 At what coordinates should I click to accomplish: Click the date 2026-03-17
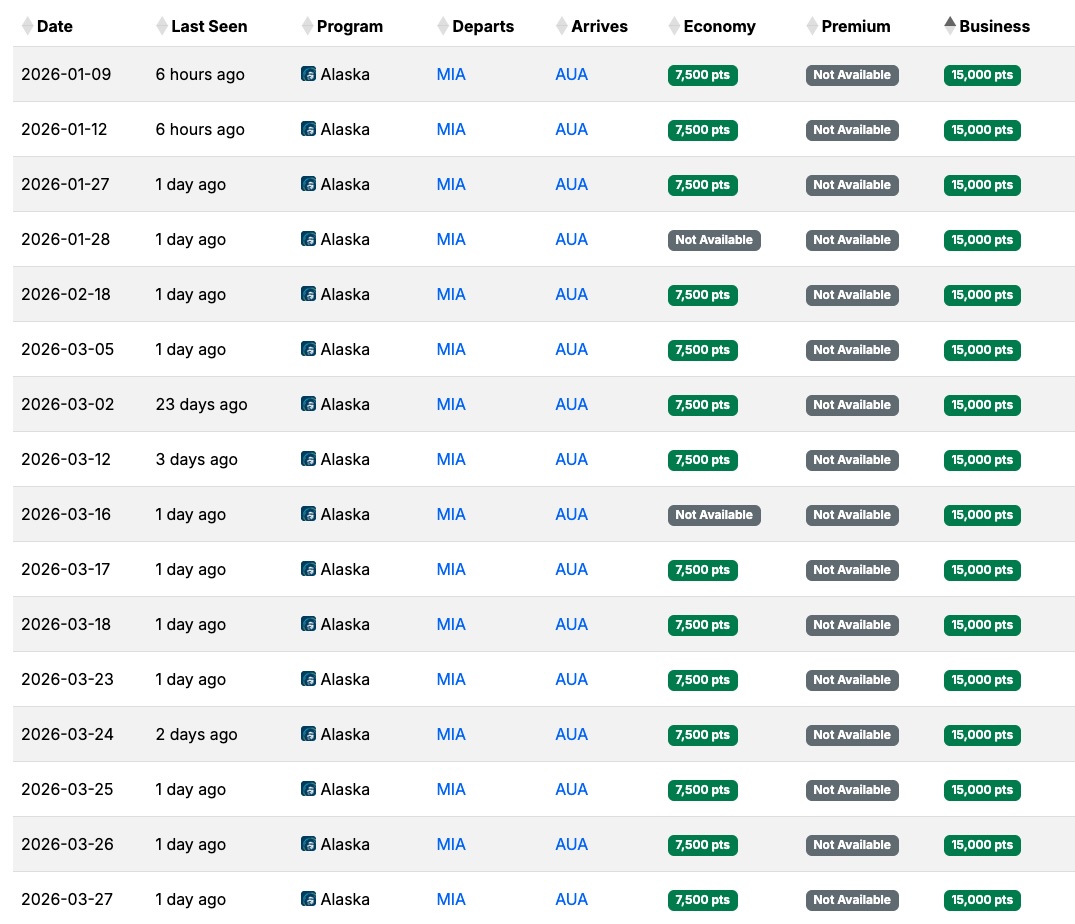[66, 569]
